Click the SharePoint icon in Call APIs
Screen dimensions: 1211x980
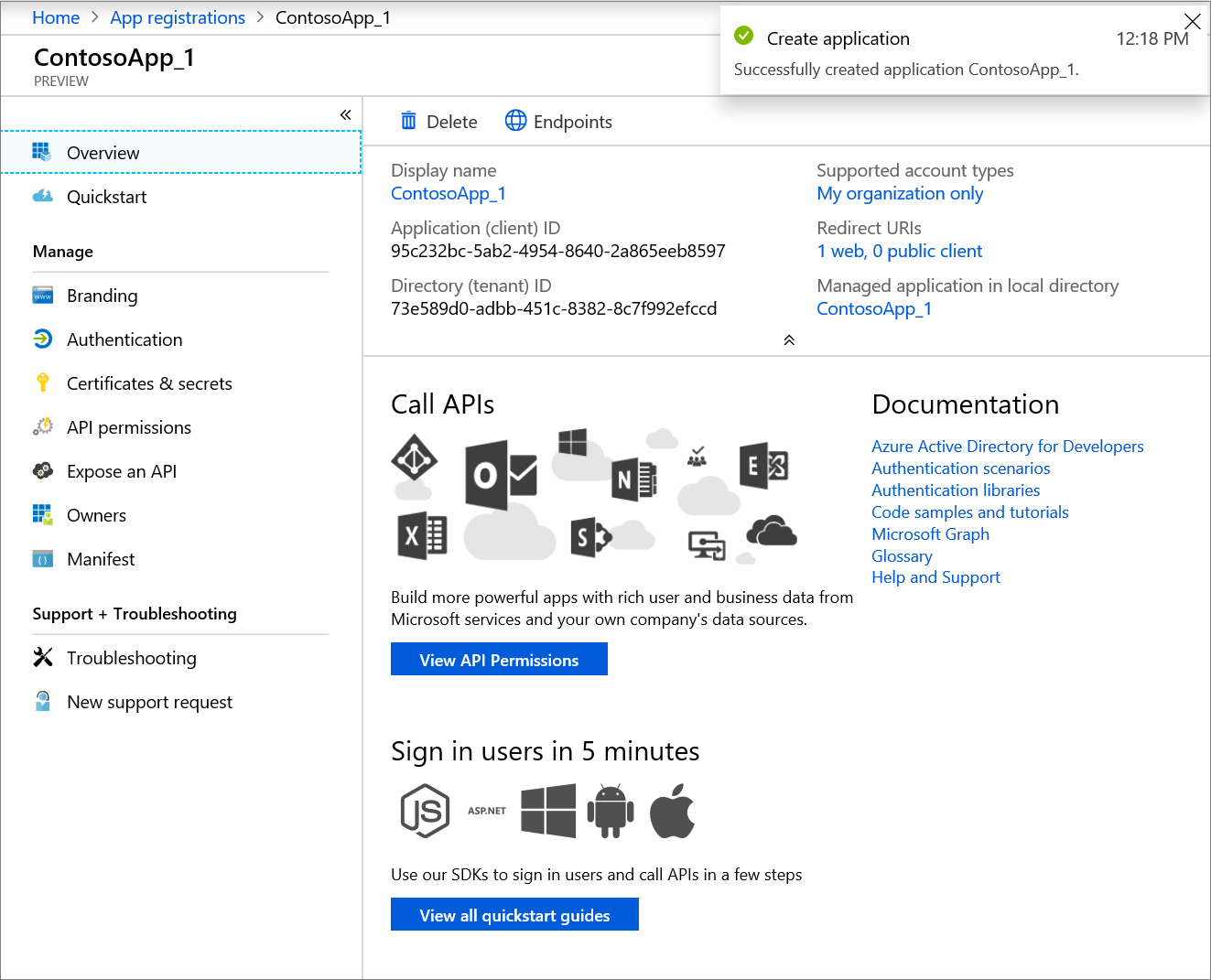[590, 537]
